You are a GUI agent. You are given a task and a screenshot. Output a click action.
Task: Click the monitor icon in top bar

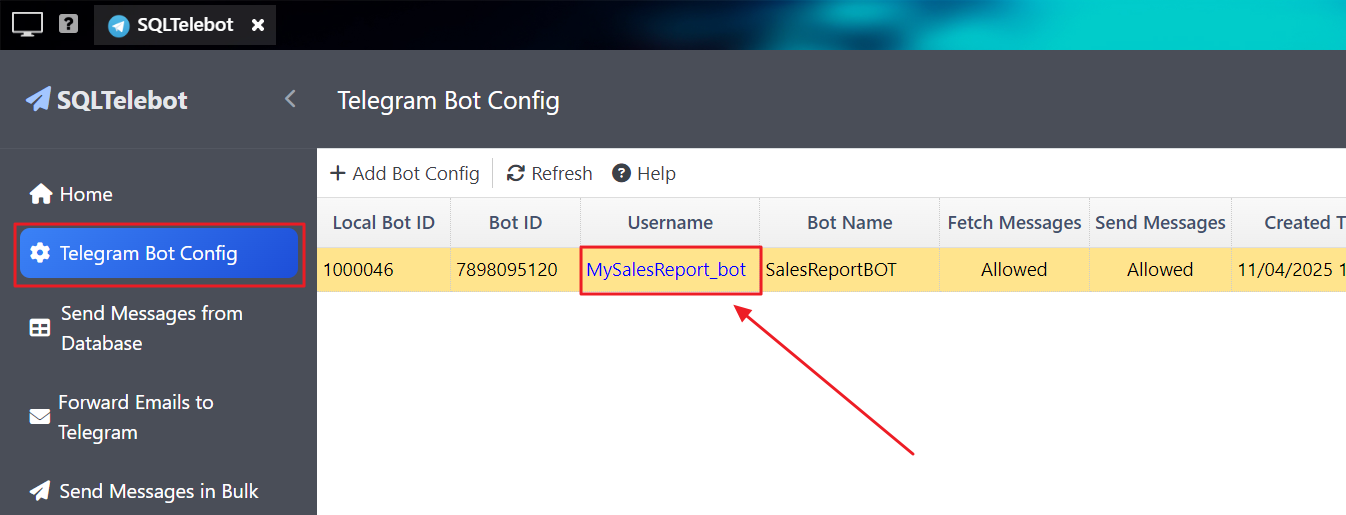(x=27, y=24)
